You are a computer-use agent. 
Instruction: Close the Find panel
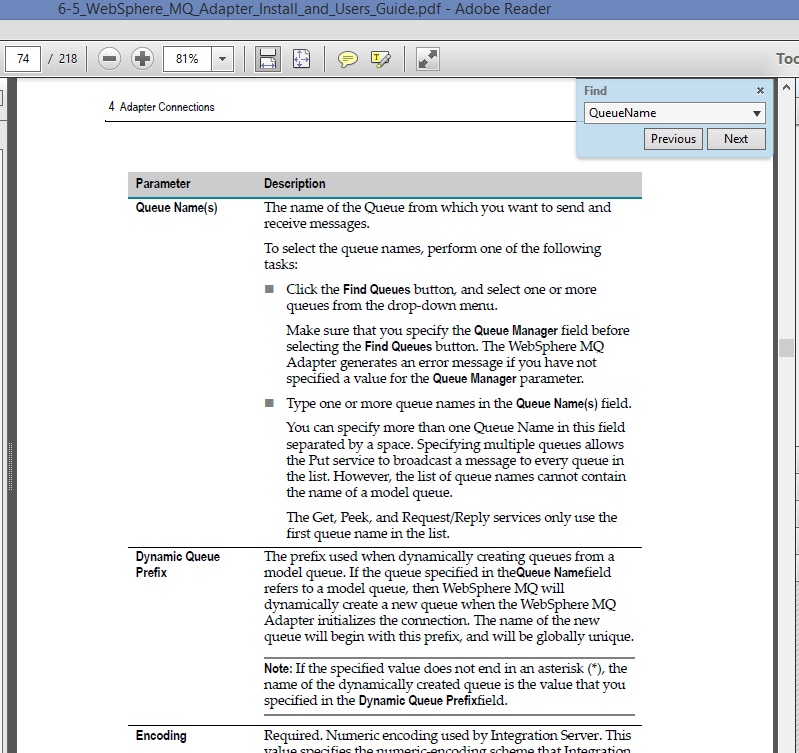point(760,91)
